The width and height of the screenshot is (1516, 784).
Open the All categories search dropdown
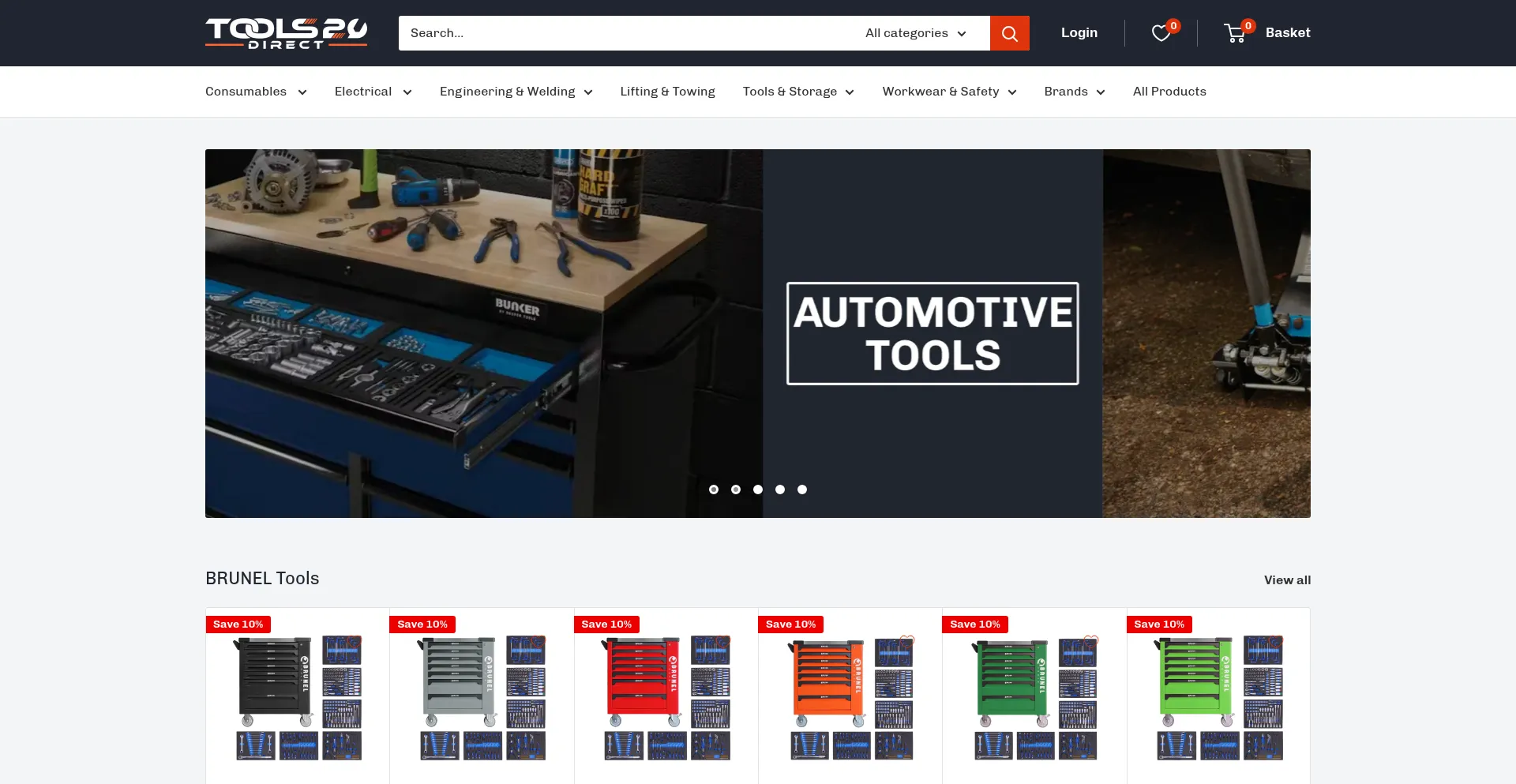click(x=916, y=33)
